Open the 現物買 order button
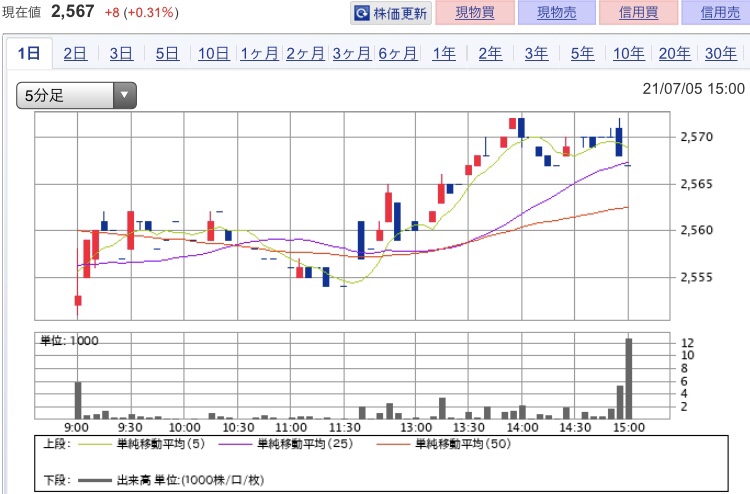 [x=475, y=12]
